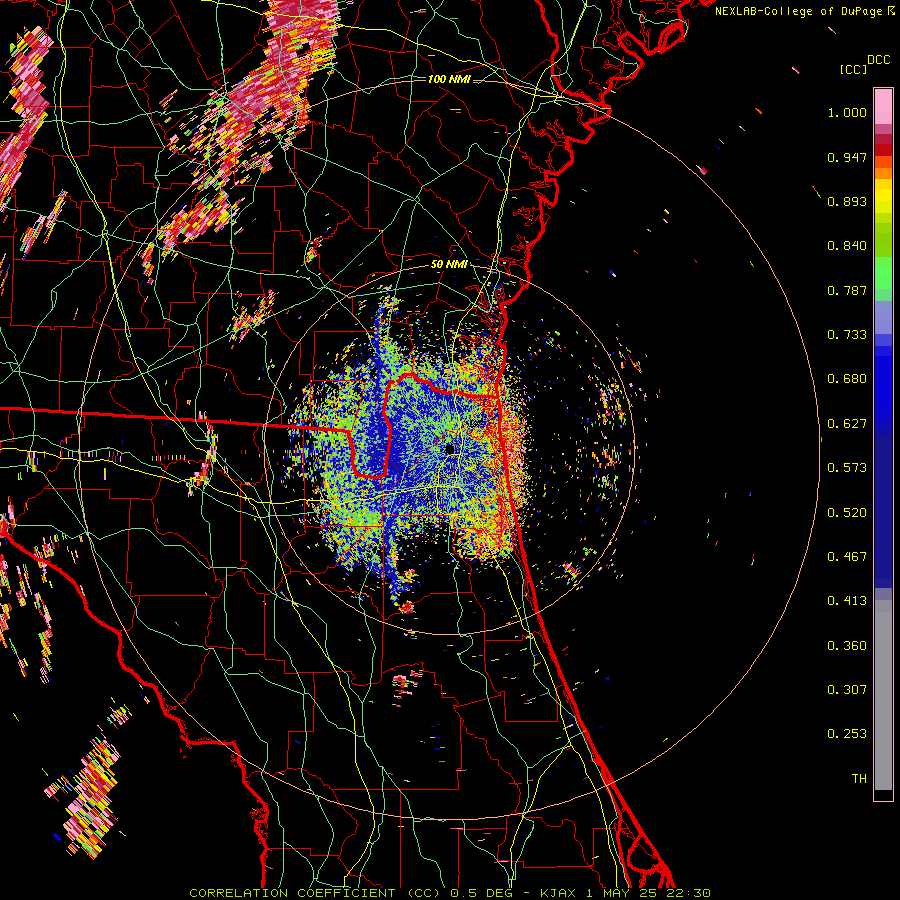Click the [CC] unit label
The width and height of the screenshot is (900, 900).
point(853,69)
